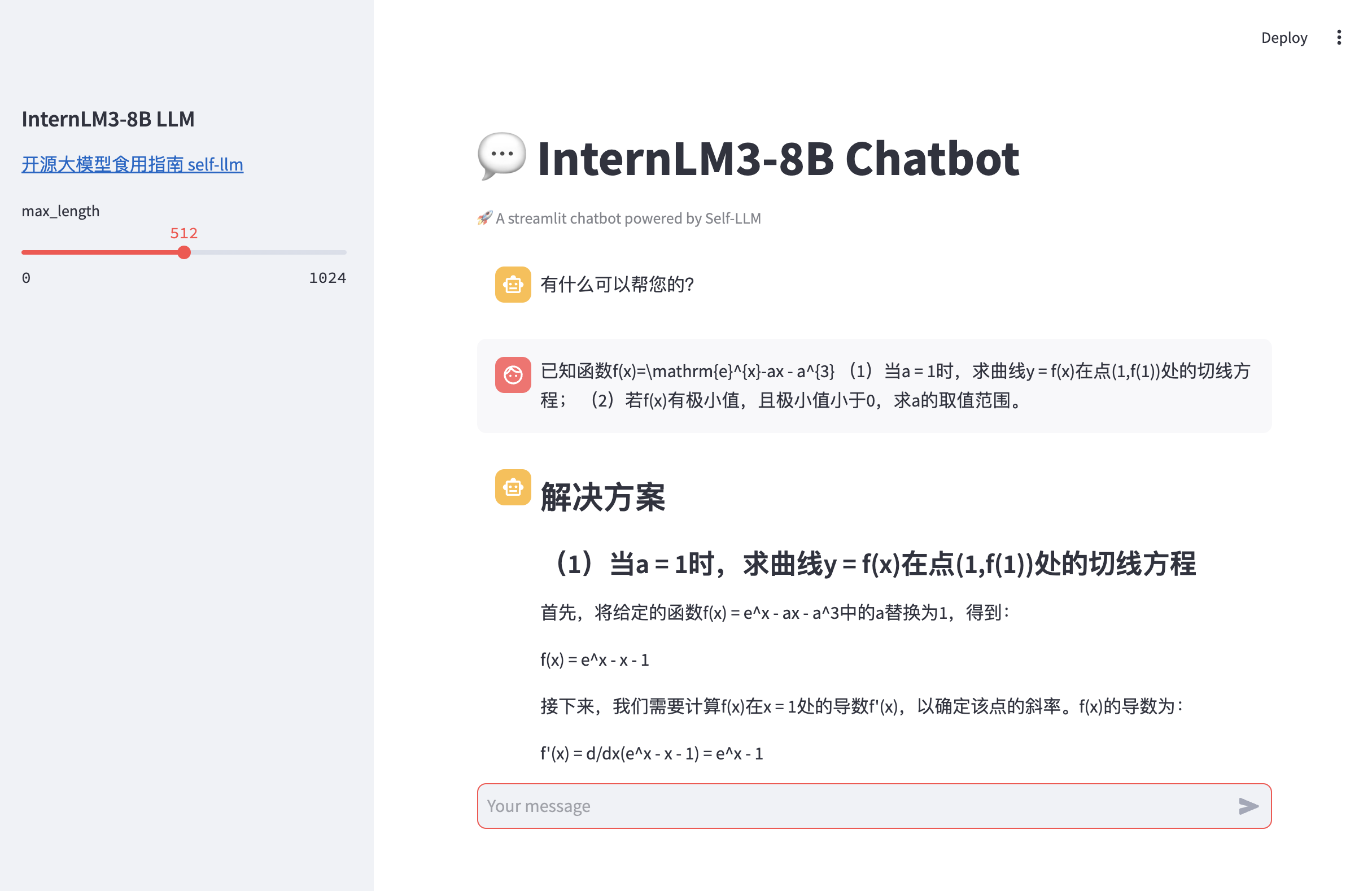
Task: Click the robot avatar beside the greeting message
Action: 513,284
